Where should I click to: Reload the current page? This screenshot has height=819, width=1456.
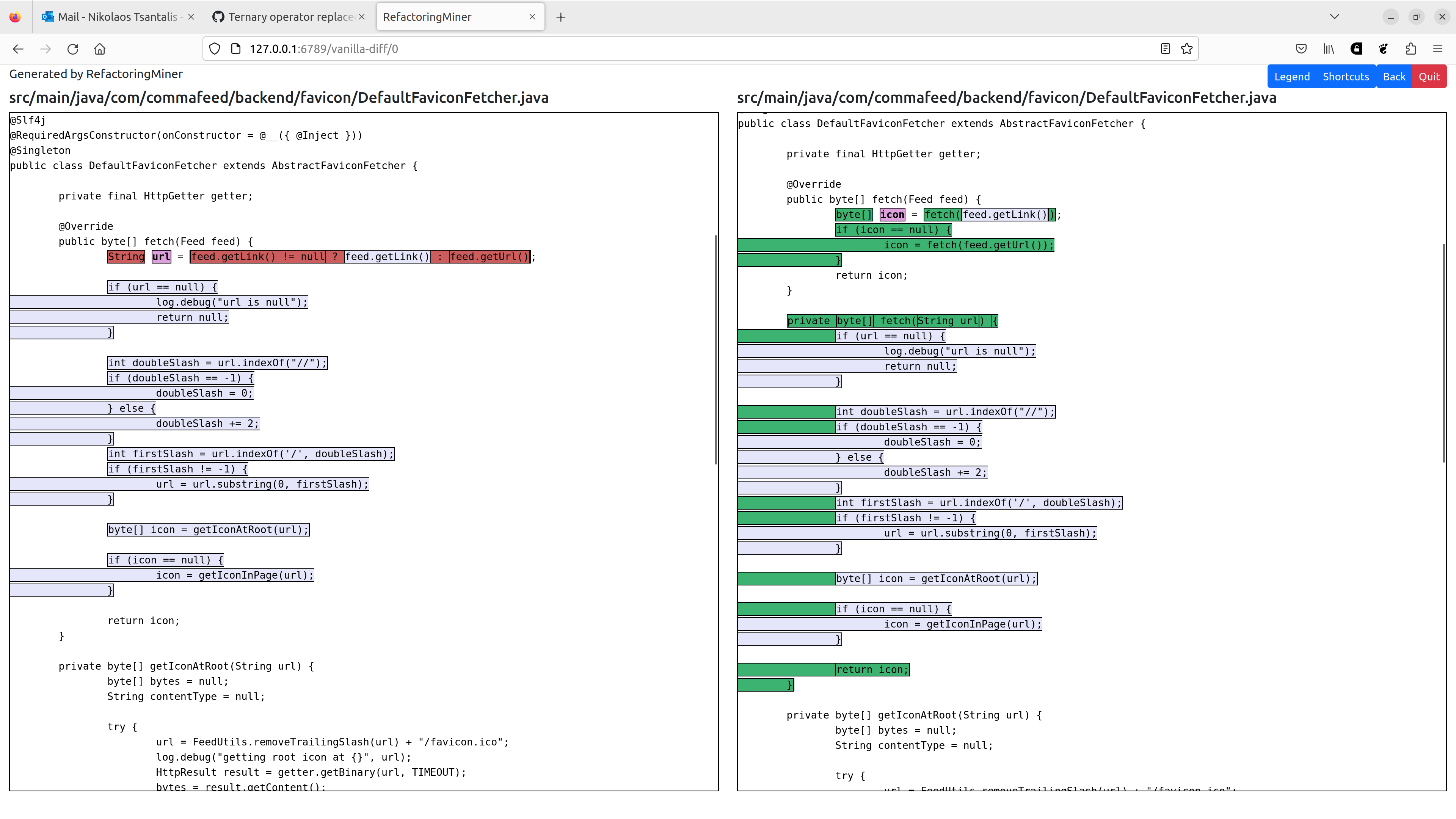(x=72, y=49)
